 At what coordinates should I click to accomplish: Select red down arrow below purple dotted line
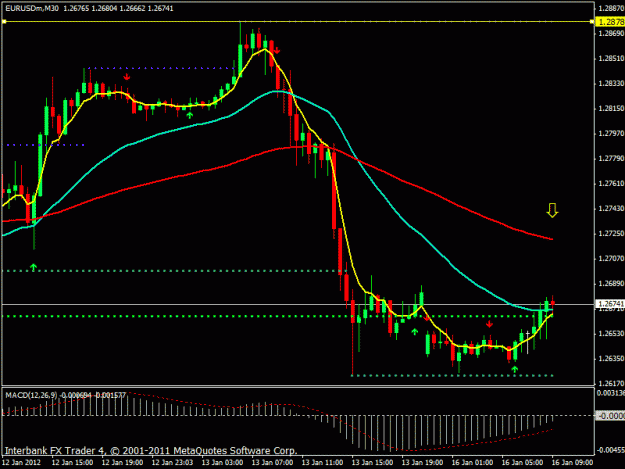click(127, 77)
